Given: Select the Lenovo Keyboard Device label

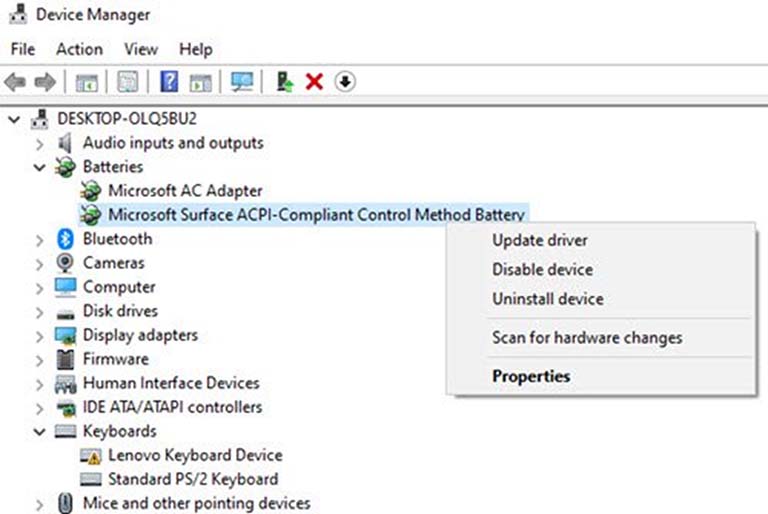Looking at the screenshot, I should (x=195, y=455).
